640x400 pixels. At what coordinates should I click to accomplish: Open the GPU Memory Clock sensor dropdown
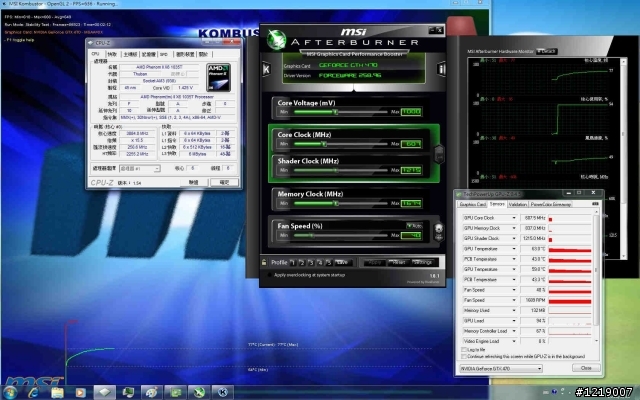(x=514, y=228)
